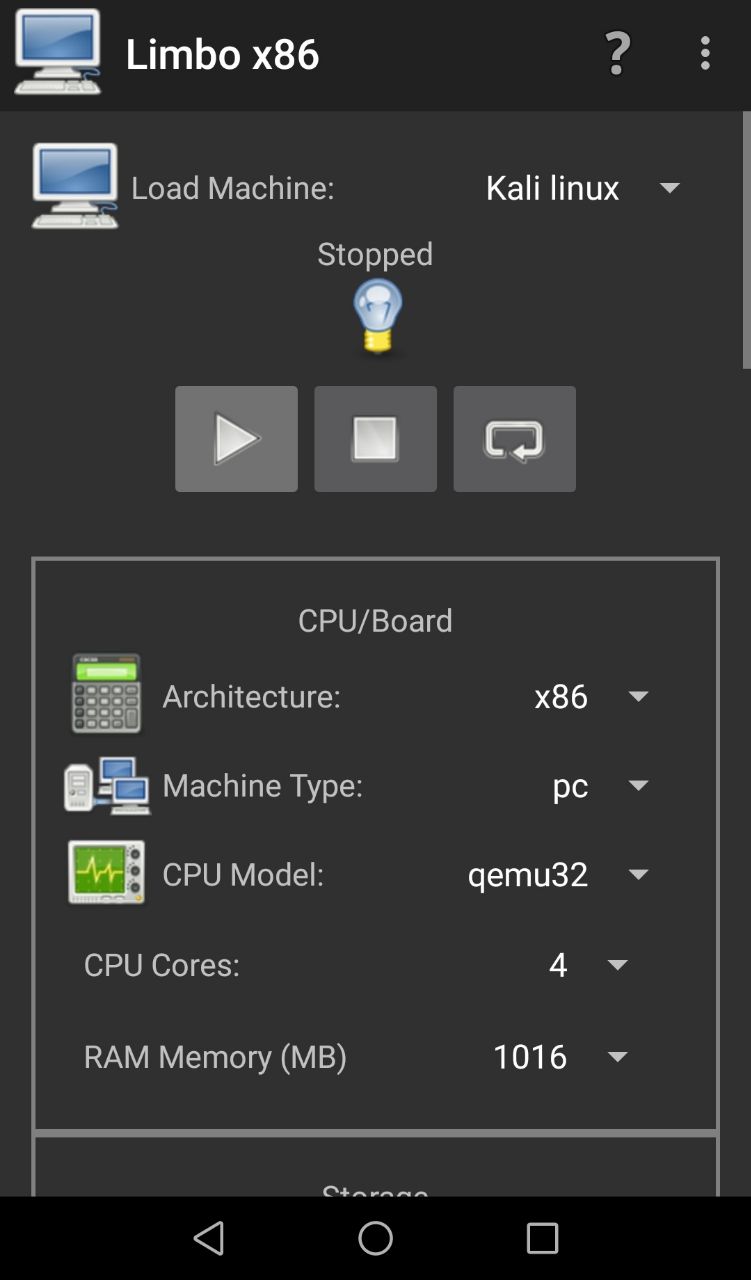Click the Load Machine computer icon
This screenshot has width=751, height=1280.
pyautogui.click(x=75, y=186)
